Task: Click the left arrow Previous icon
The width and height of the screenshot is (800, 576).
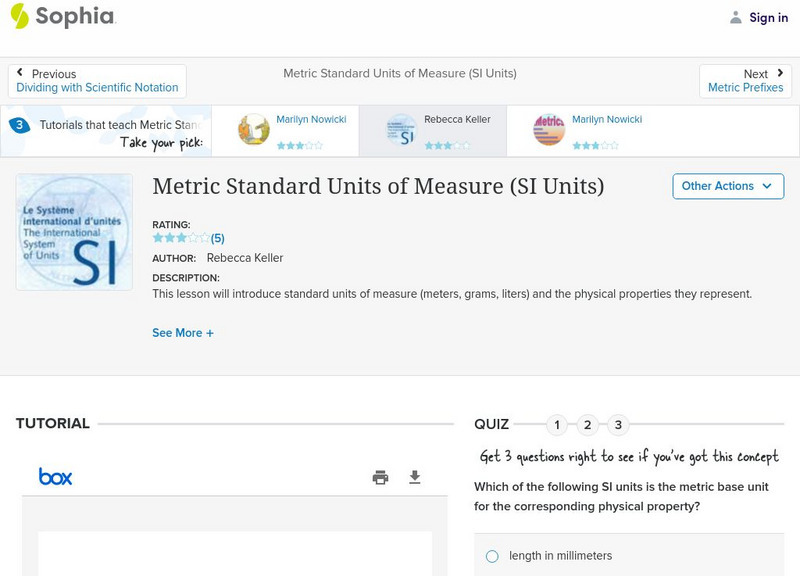Action: pyautogui.click(x=21, y=74)
